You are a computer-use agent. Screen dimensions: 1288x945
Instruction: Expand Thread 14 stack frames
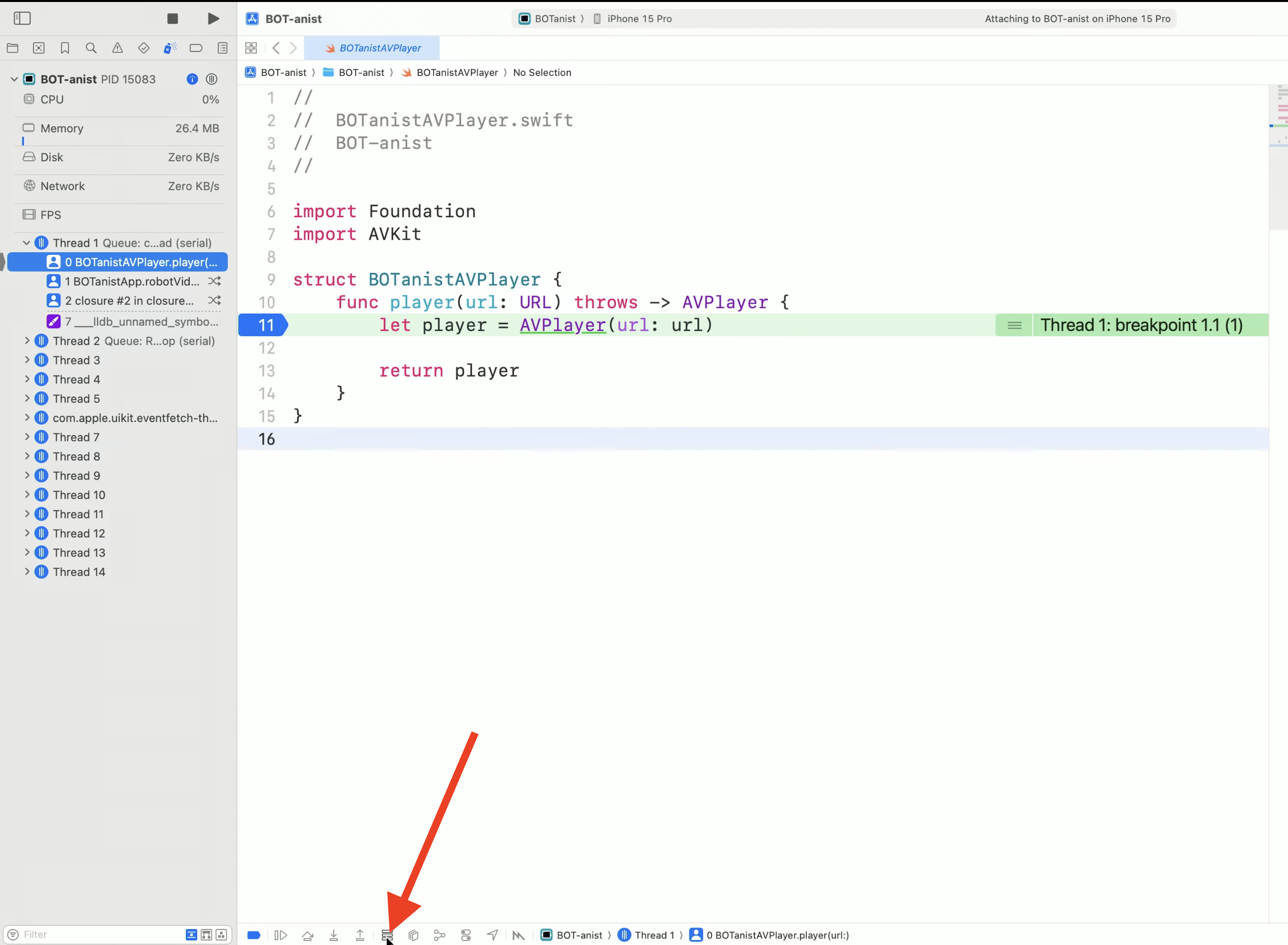point(27,572)
